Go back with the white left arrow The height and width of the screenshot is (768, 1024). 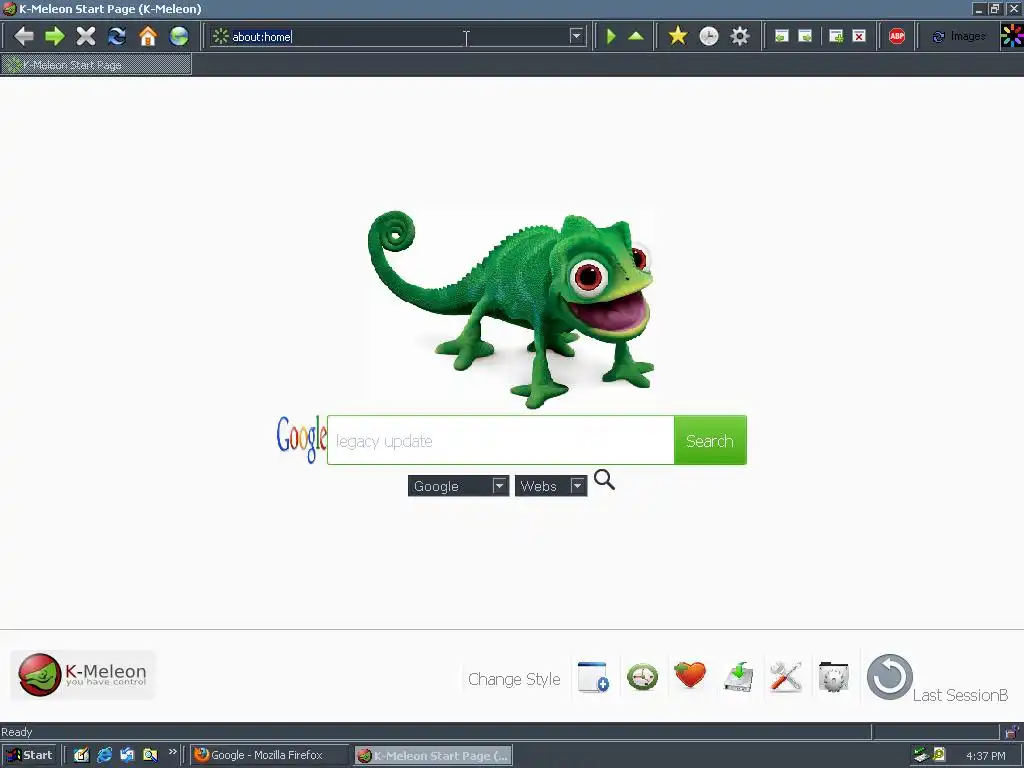24,36
